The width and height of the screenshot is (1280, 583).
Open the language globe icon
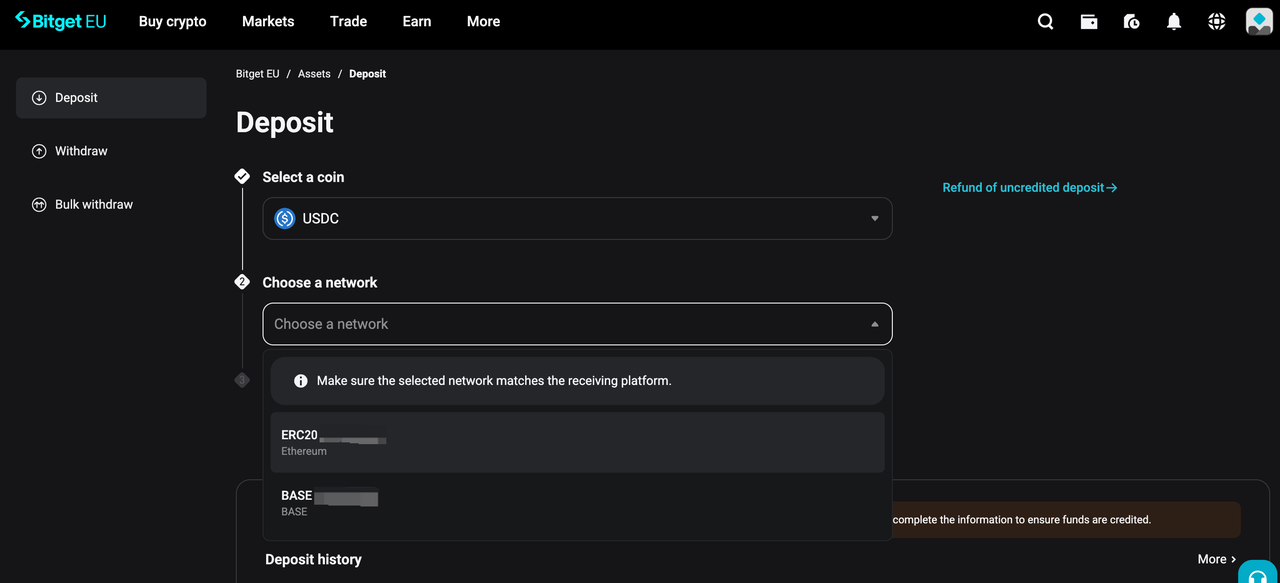1216,21
